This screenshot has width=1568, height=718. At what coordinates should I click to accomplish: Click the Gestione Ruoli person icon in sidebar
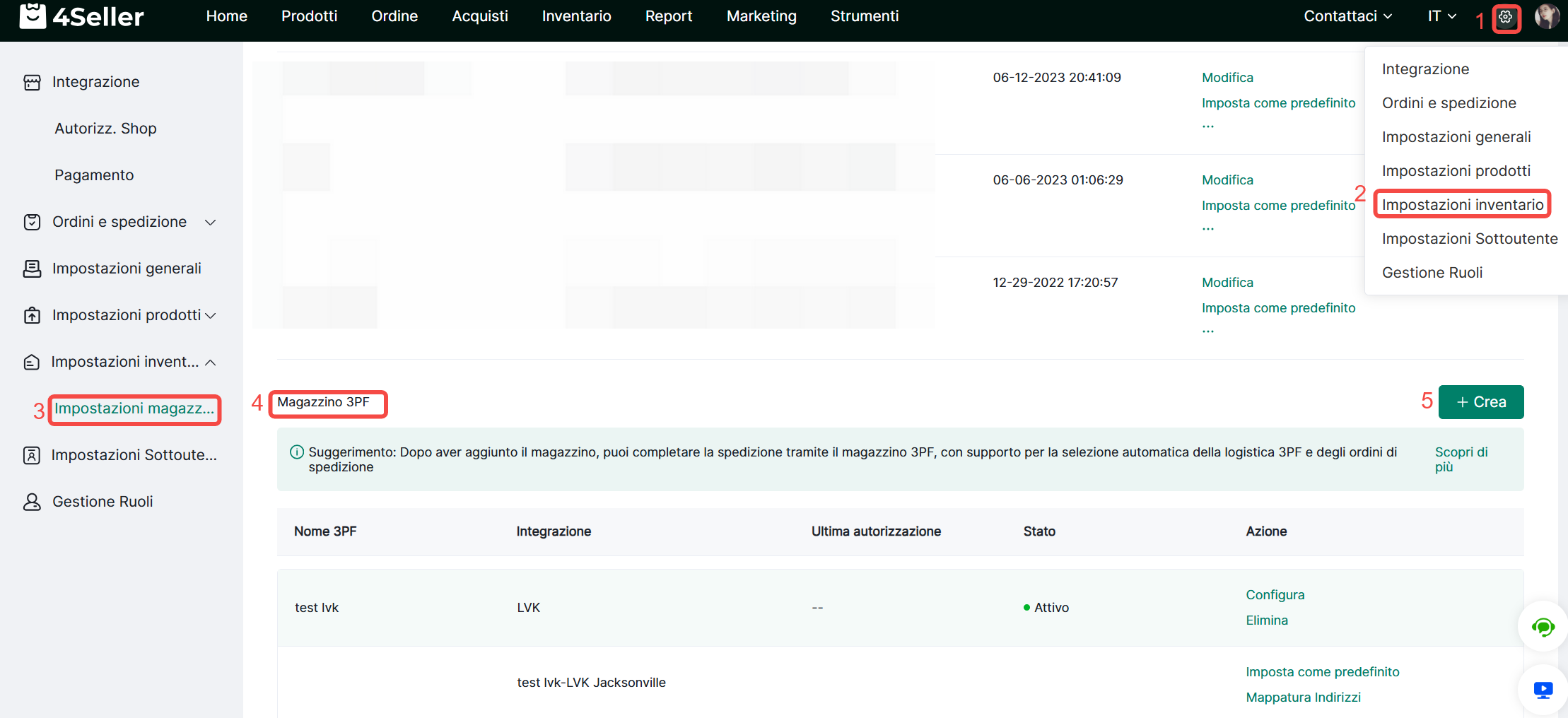point(32,502)
